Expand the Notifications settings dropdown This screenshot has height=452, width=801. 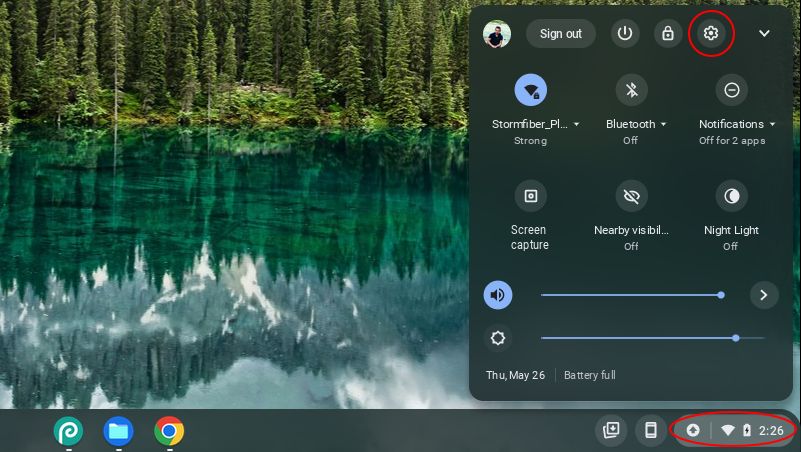737,124
